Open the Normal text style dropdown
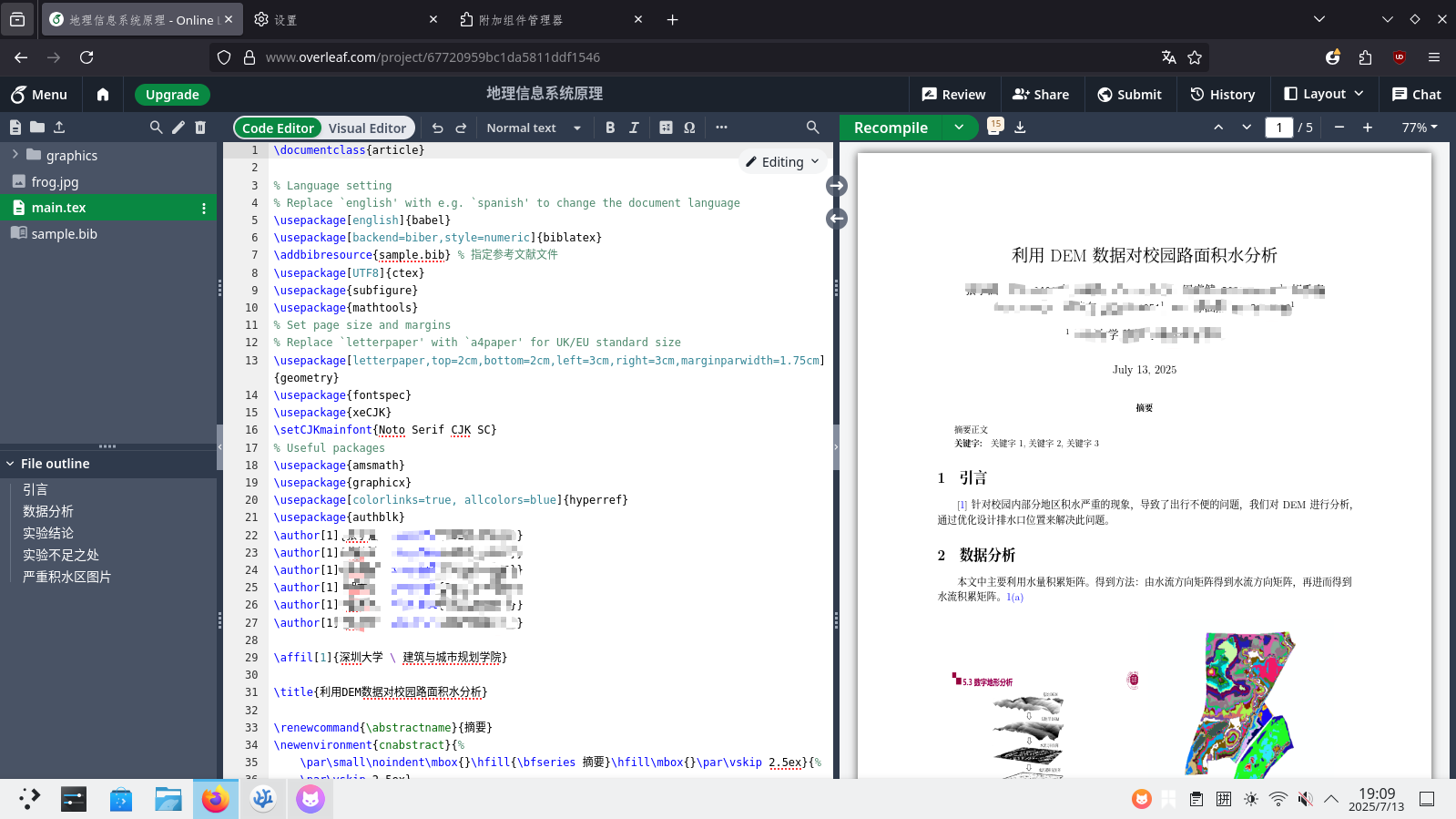The height and width of the screenshot is (819, 1456). click(534, 128)
